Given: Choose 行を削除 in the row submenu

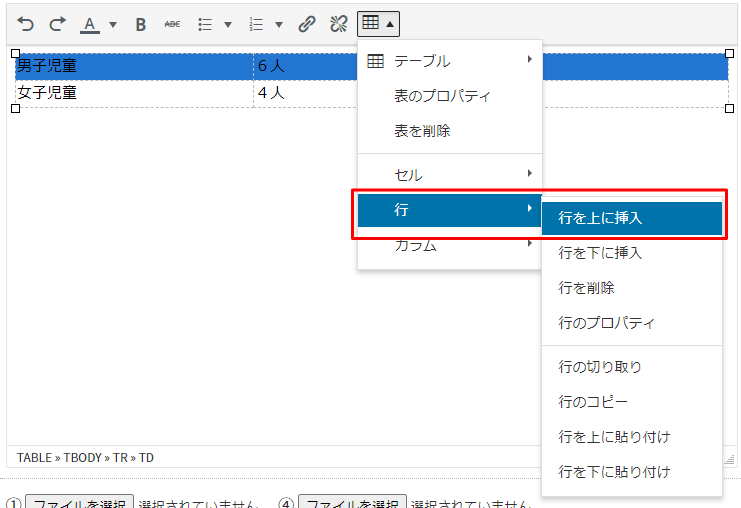Looking at the screenshot, I should coord(586,288).
